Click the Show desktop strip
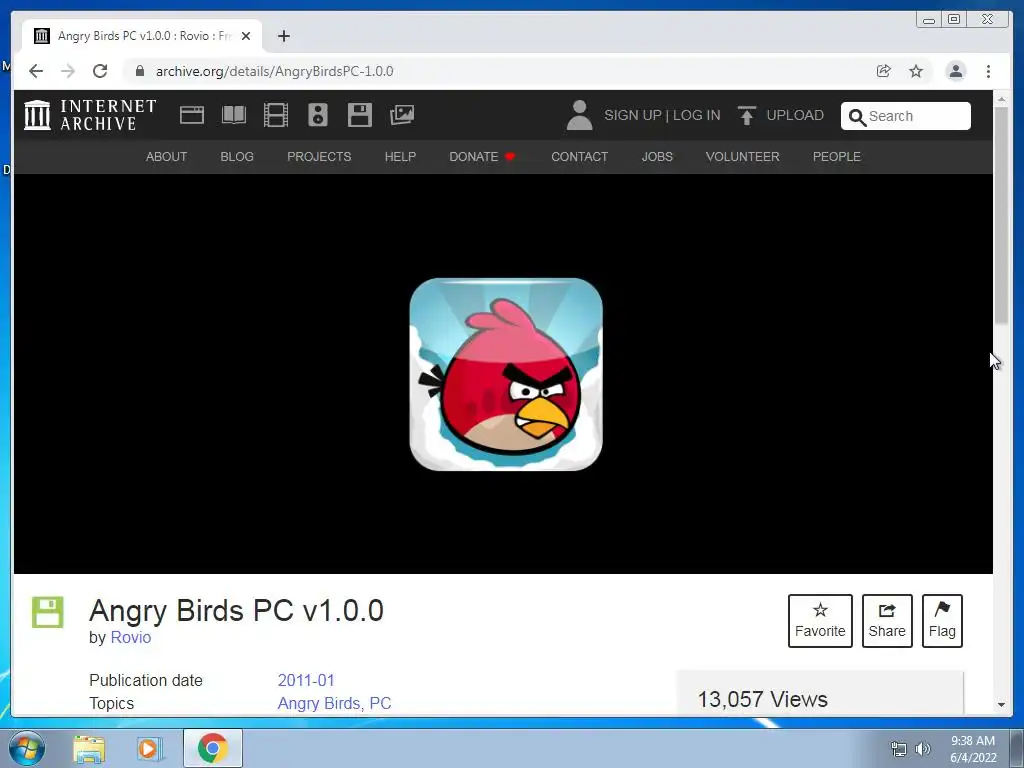The width and height of the screenshot is (1024, 768). (1017, 748)
